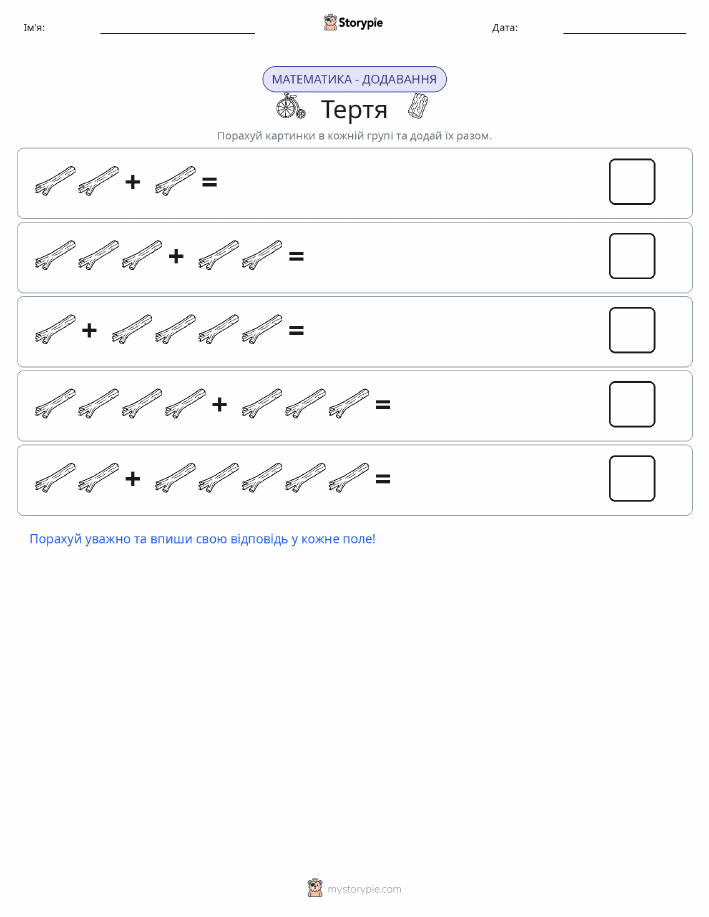Click the blue instruction text below the rows
The width and height of the screenshot is (709, 917).
pos(202,539)
